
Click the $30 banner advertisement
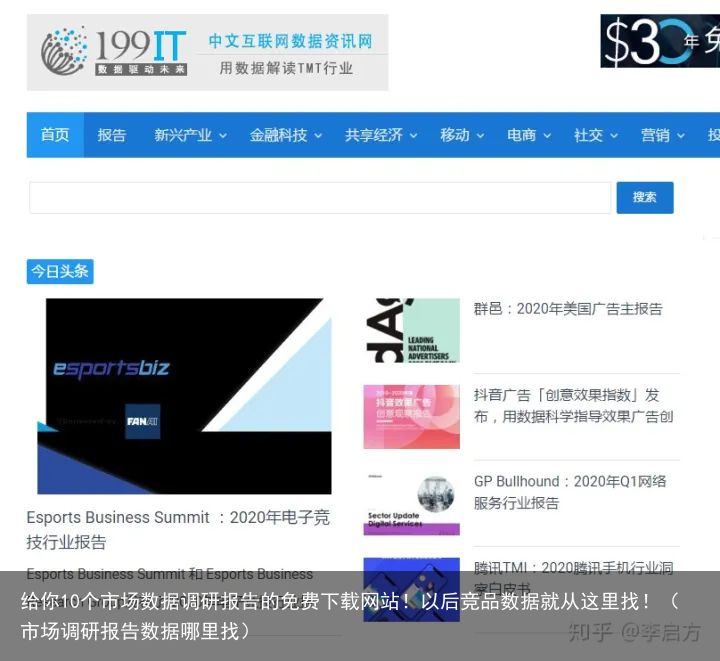pyautogui.click(x=660, y=41)
